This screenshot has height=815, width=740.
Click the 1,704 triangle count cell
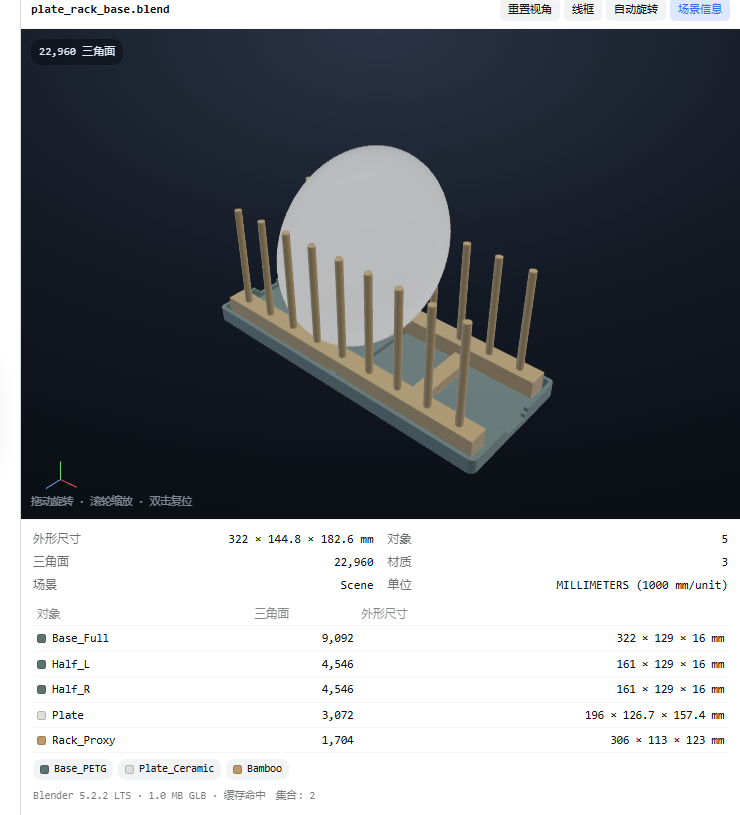point(337,740)
